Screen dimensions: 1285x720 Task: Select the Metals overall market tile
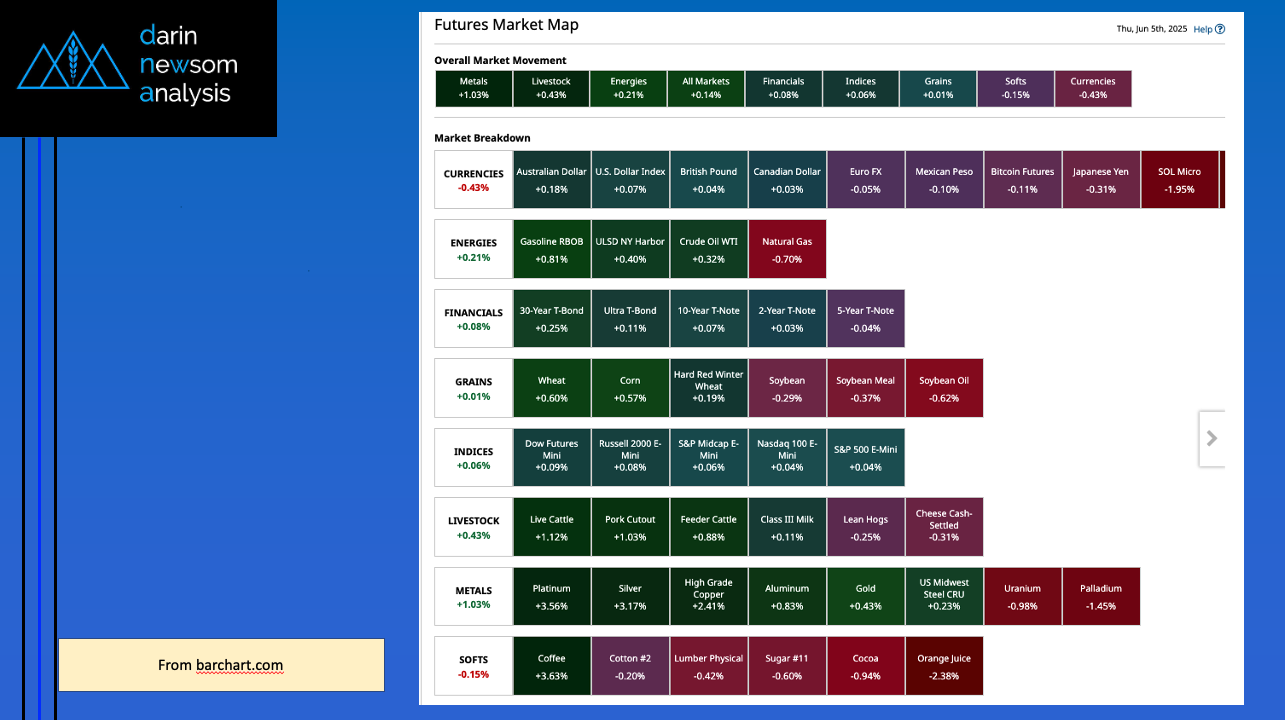click(x=474, y=88)
